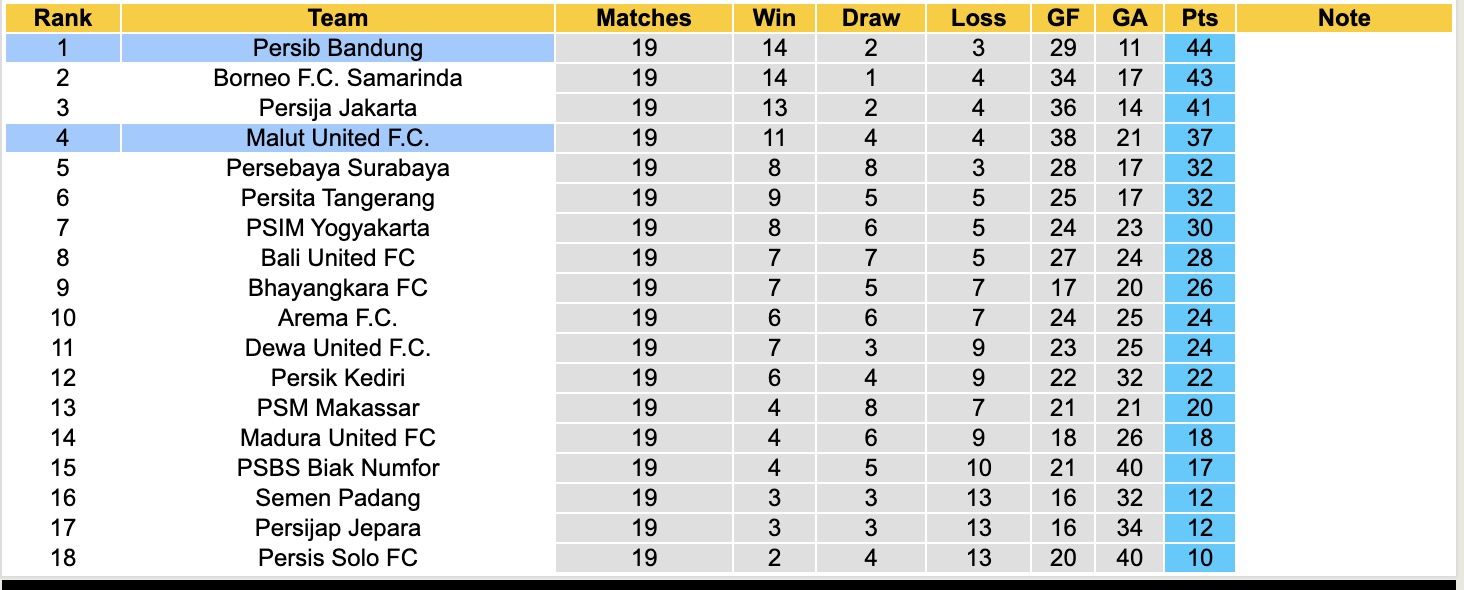Click the Matches column header

644,18
